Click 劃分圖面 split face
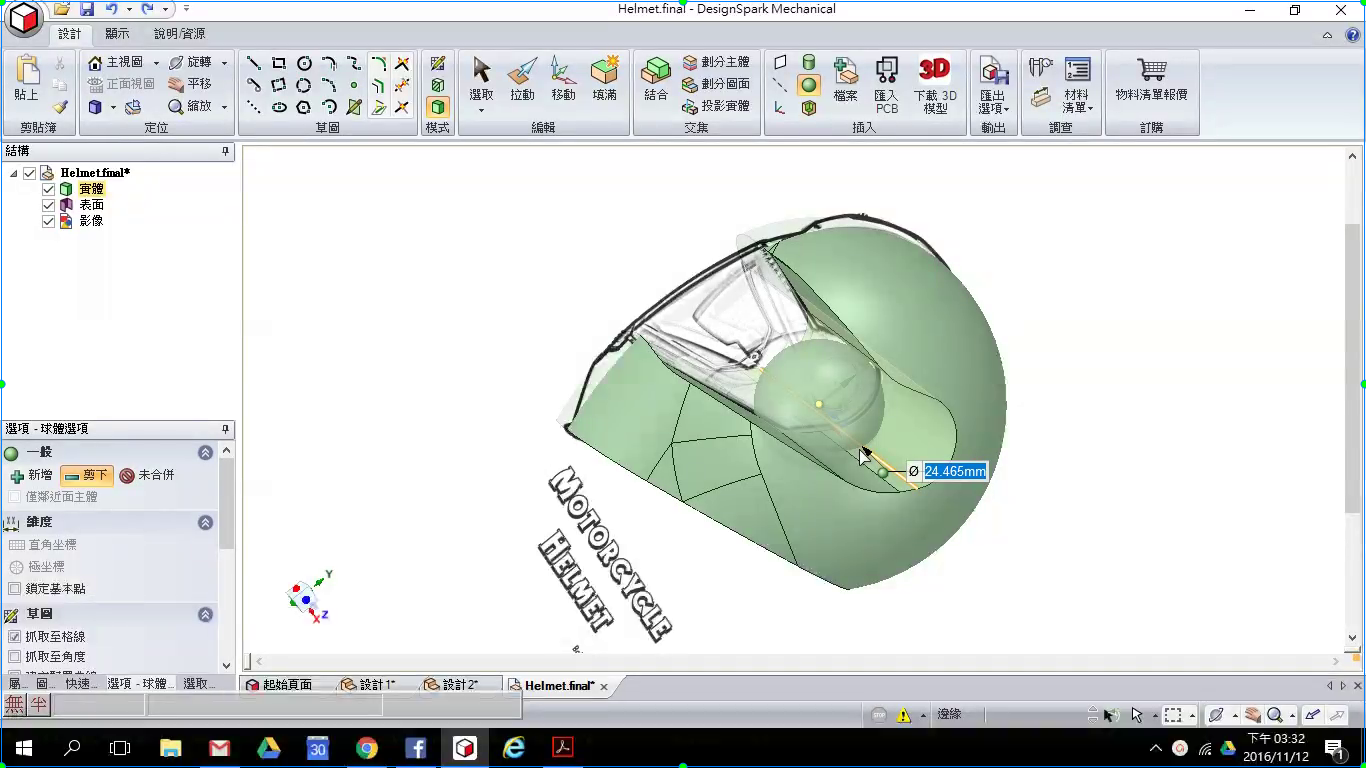The height and width of the screenshot is (768, 1366). (715, 84)
